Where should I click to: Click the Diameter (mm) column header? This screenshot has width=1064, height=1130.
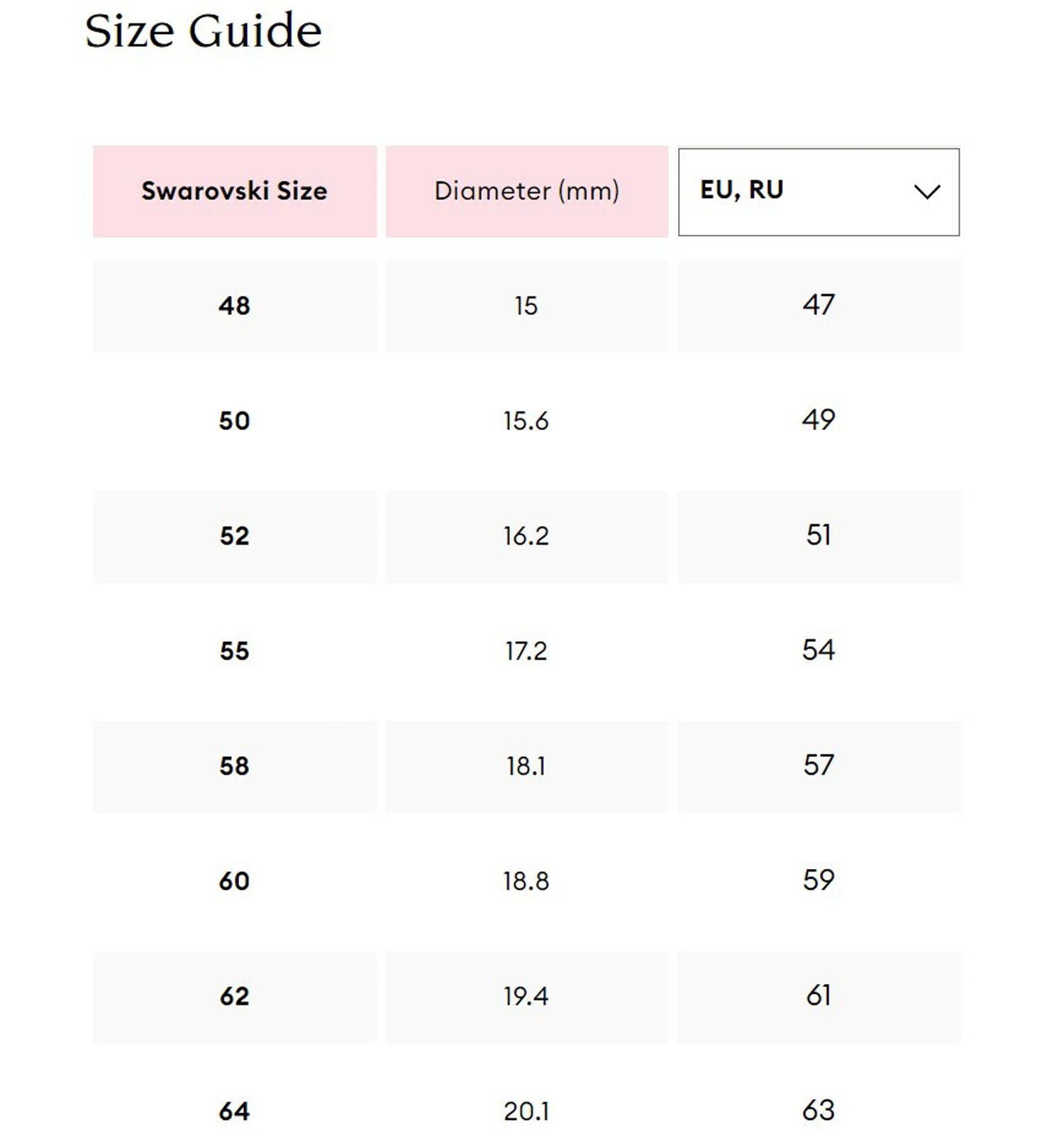(x=526, y=192)
